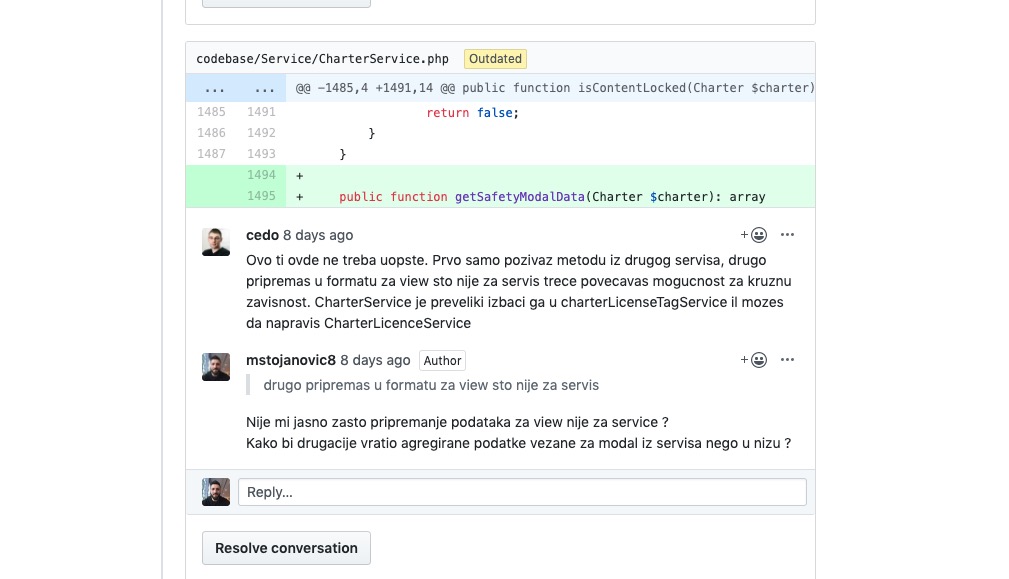
Task: Expand hidden lines via the right gutter dots
Action: (264, 88)
